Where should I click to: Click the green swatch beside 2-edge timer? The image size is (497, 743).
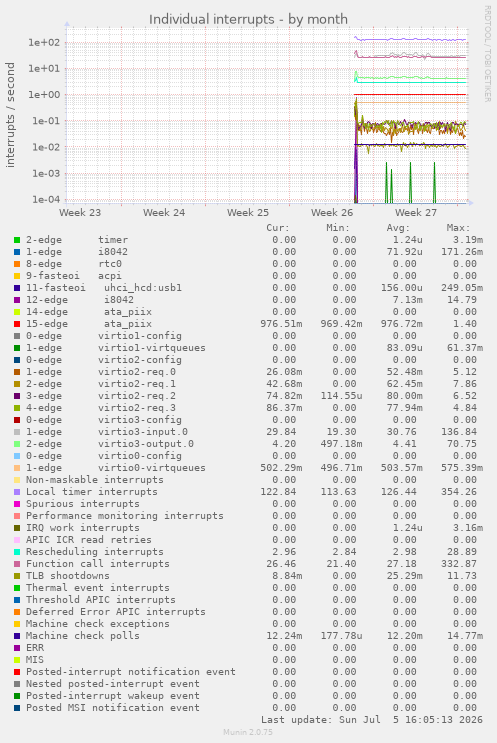pos(17,240)
